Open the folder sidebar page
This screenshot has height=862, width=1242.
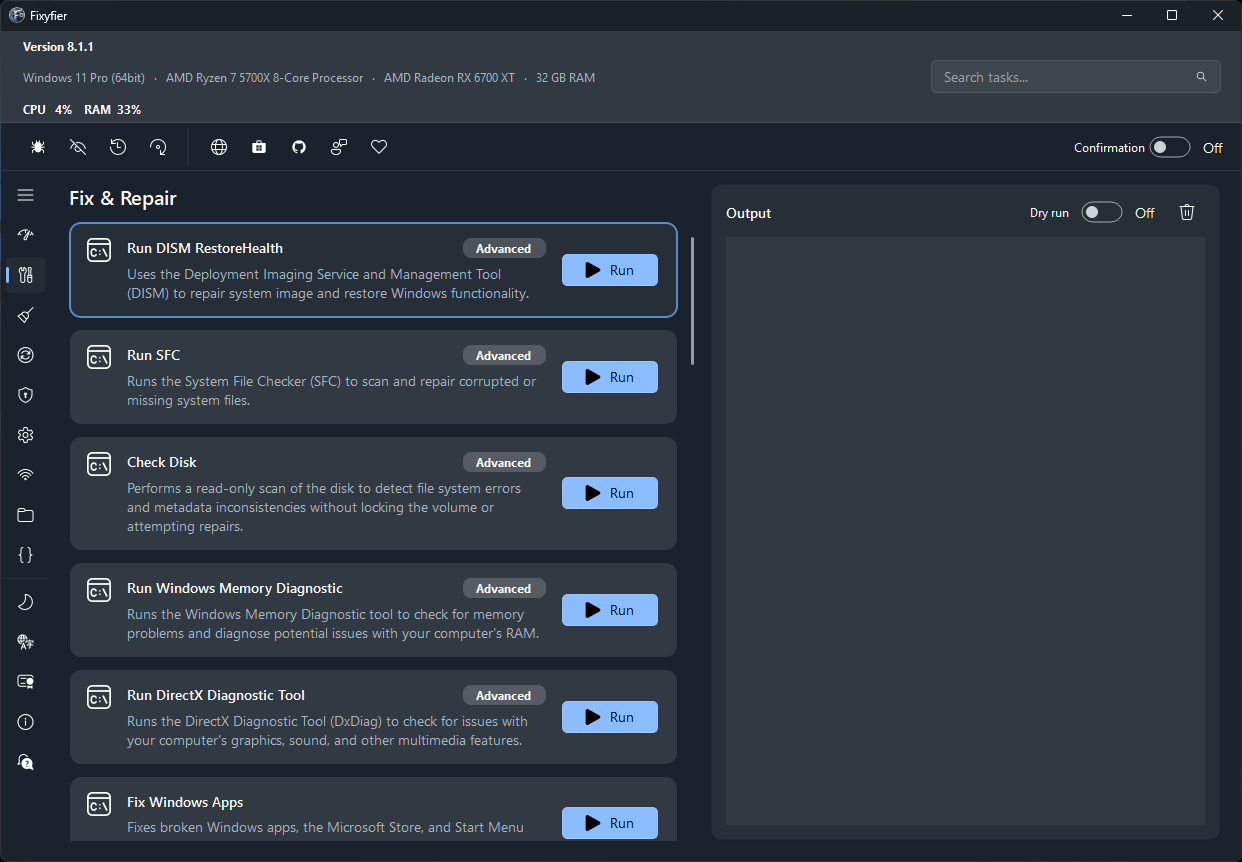pyautogui.click(x=26, y=515)
